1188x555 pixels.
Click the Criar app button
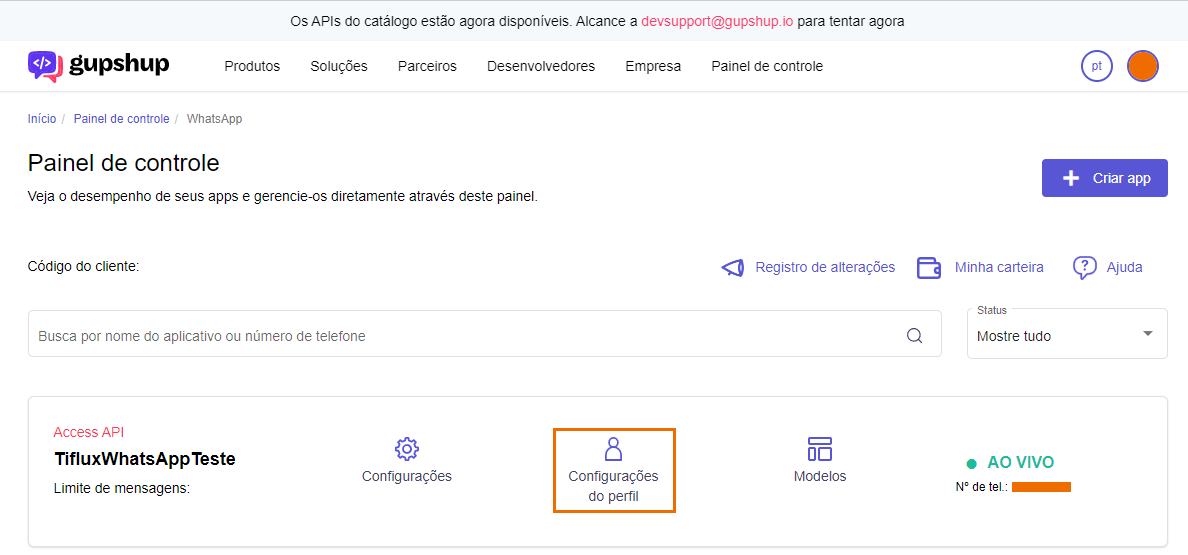click(1105, 178)
